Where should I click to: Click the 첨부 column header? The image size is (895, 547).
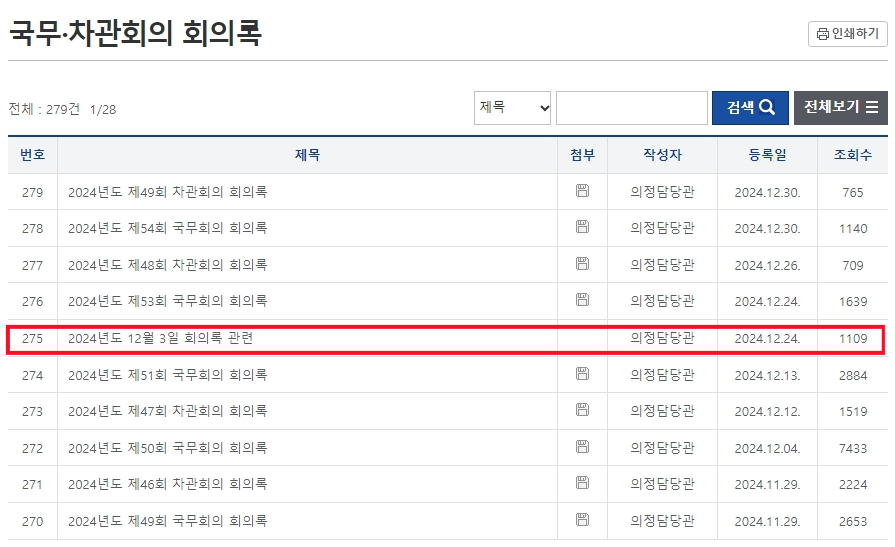582,155
